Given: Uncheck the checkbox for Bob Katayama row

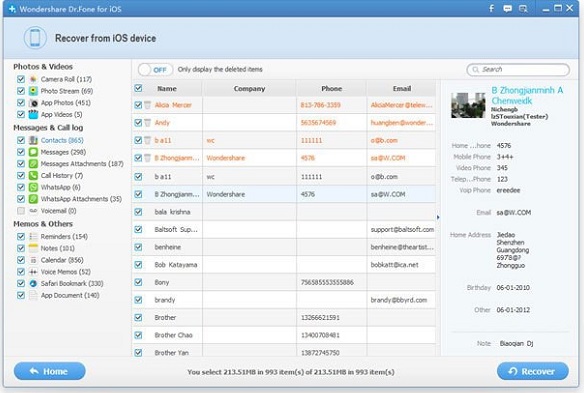Looking at the screenshot, I should pyautogui.click(x=138, y=265).
